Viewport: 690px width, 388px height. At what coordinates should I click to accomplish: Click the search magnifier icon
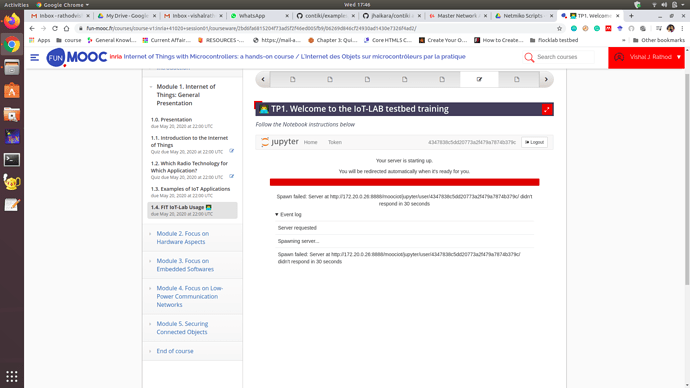coord(529,57)
